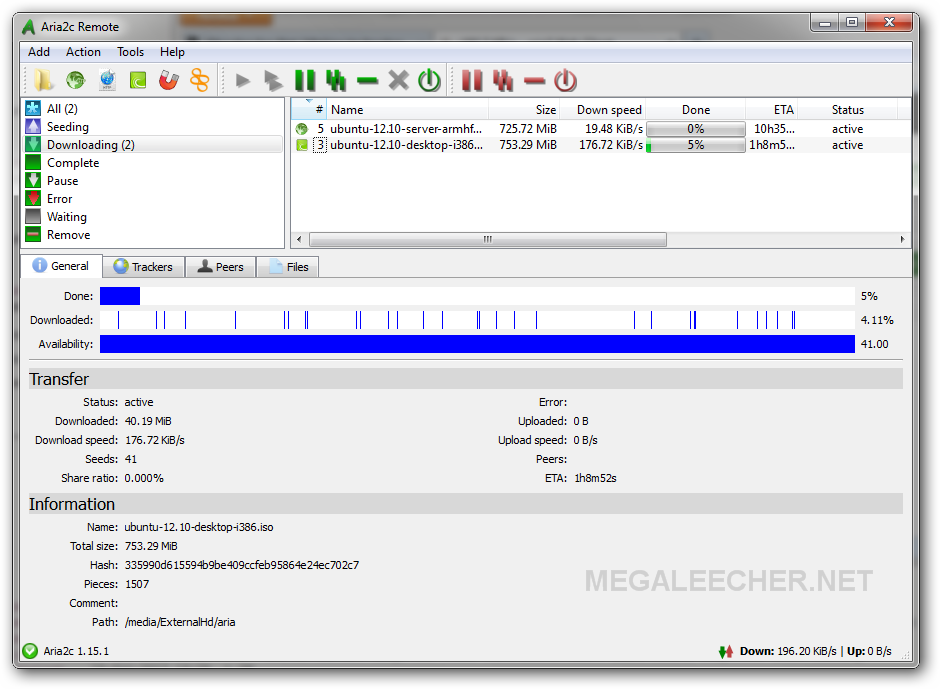Viewport: 940px width, 689px height.
Task: Click the open folder toolbar icon
Action: (44, 80)
